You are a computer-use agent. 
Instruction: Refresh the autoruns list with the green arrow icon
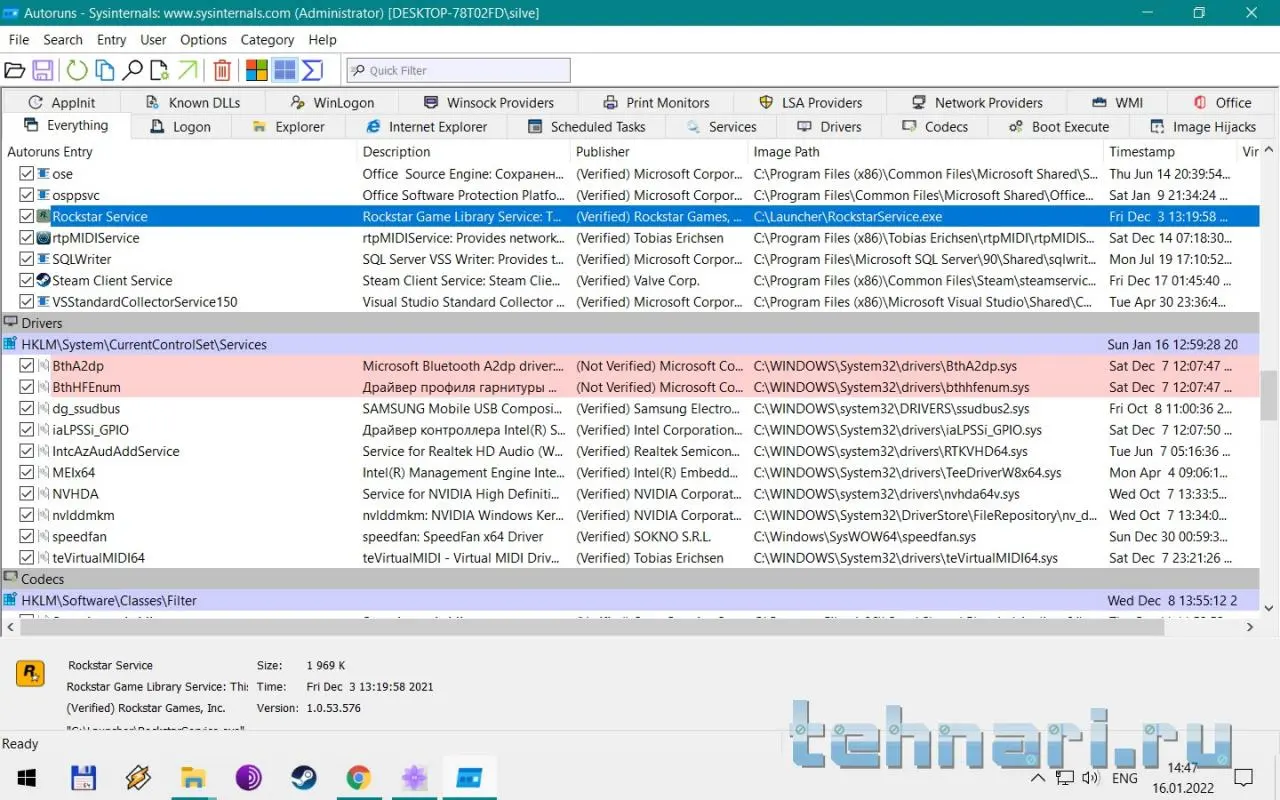pyautogui.click(x=77, y=70)
